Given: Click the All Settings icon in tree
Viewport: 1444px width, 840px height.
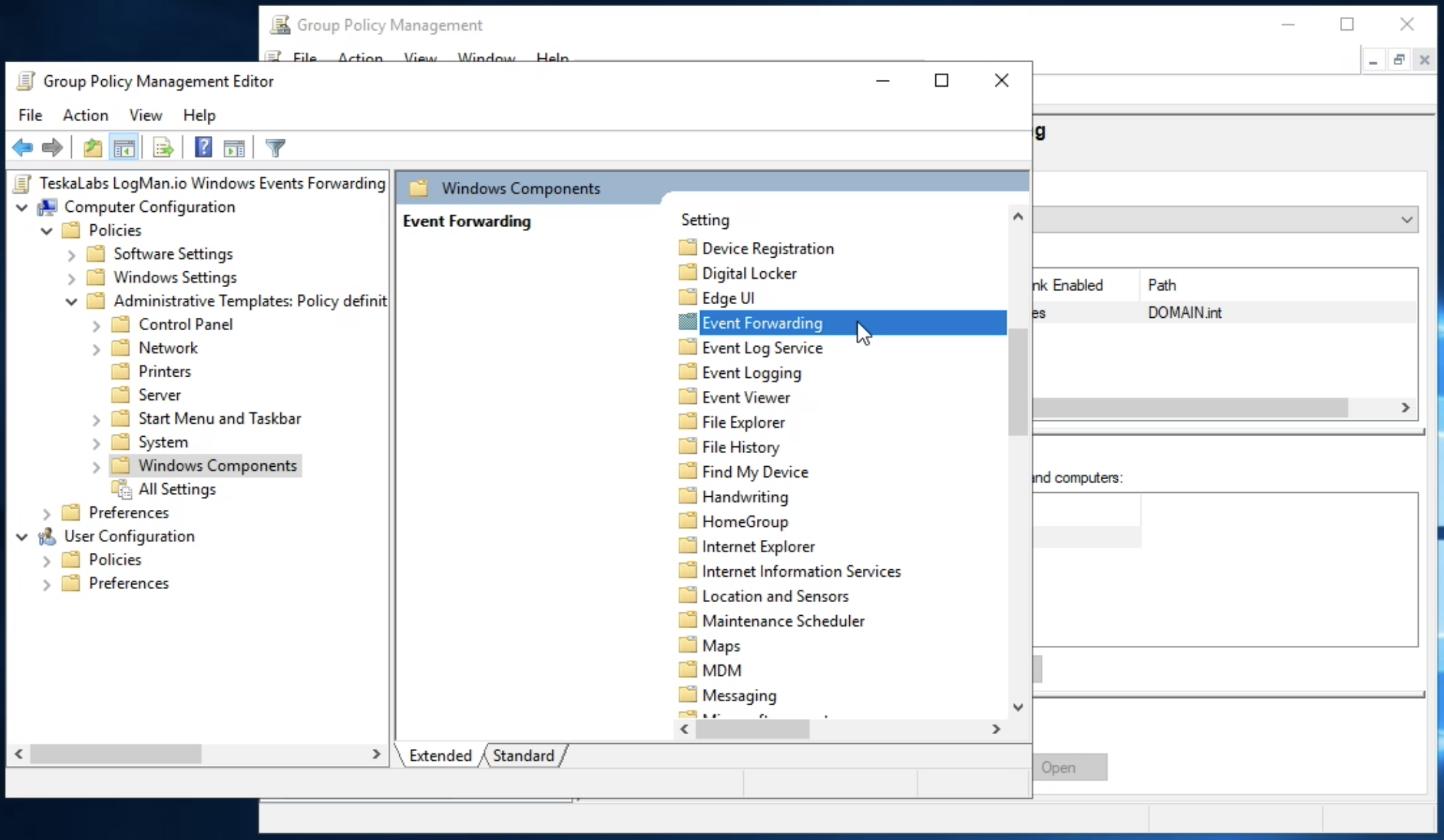Looking at the screenshot, I should [122, 489].
